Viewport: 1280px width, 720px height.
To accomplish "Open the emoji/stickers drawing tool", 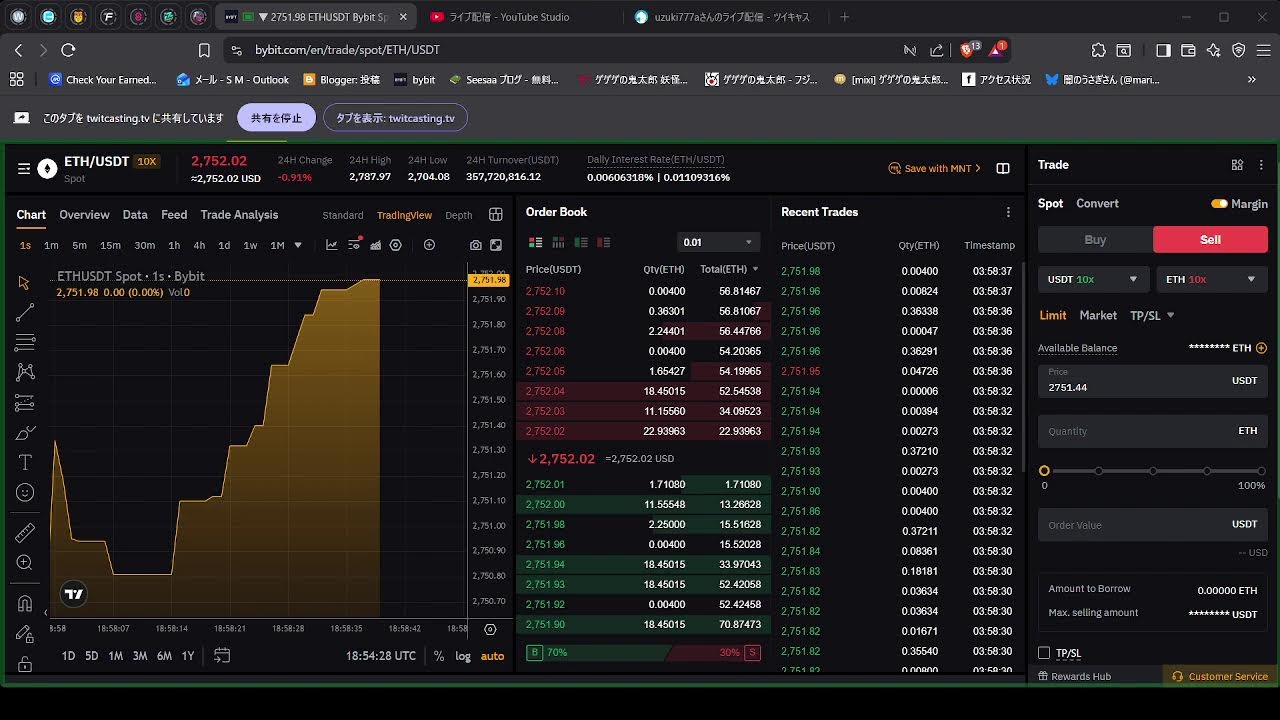I will 24,492.
